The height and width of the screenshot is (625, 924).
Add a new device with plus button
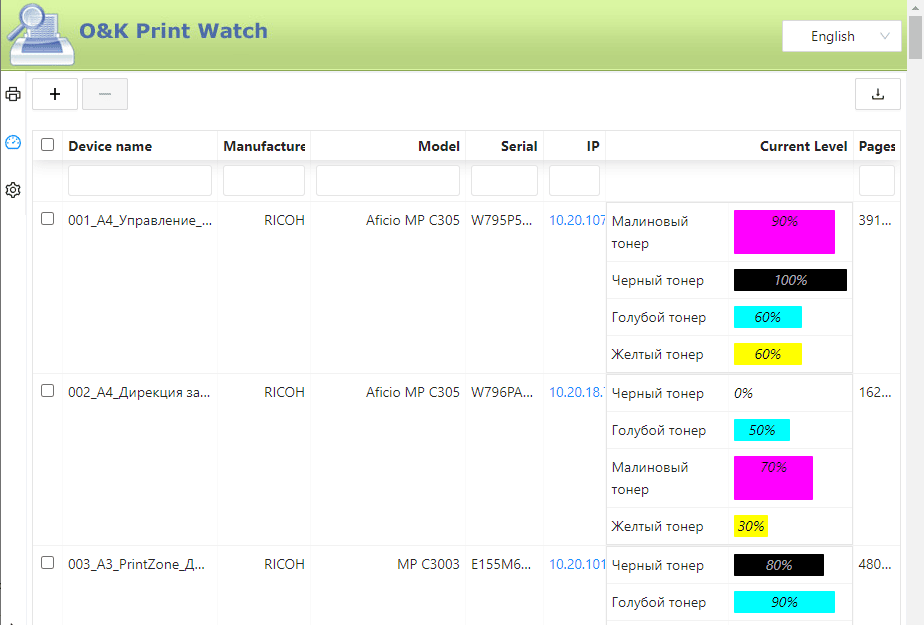coord(55,94)
